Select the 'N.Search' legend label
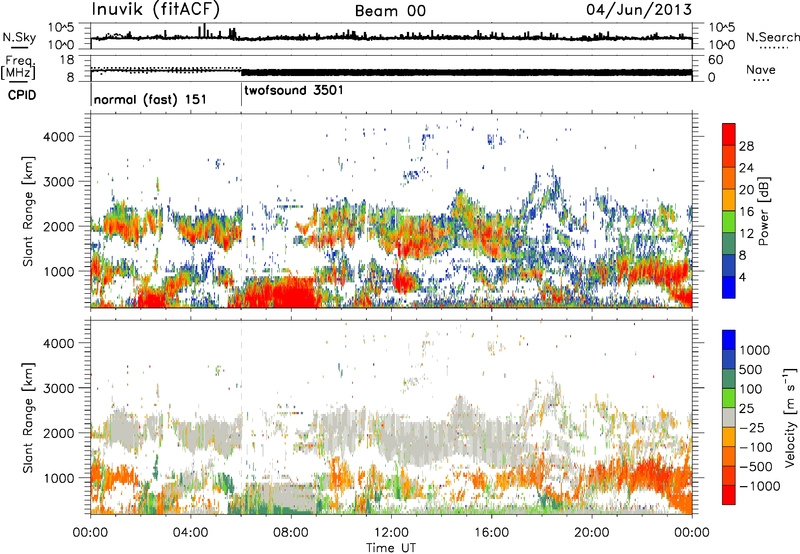The image size is (800, 554). pos(772,37)
